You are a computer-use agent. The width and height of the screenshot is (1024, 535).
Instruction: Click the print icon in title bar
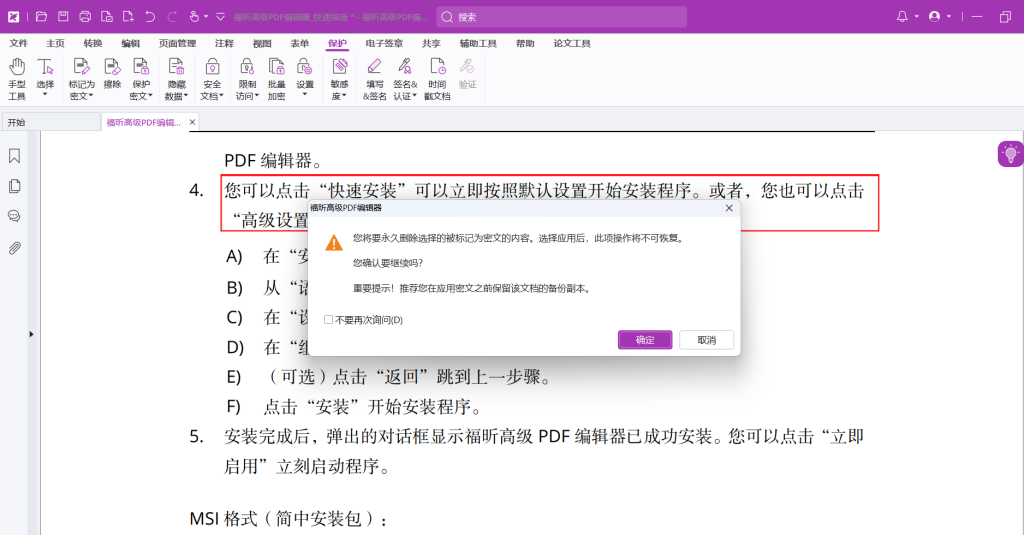[x=85, y=17]
